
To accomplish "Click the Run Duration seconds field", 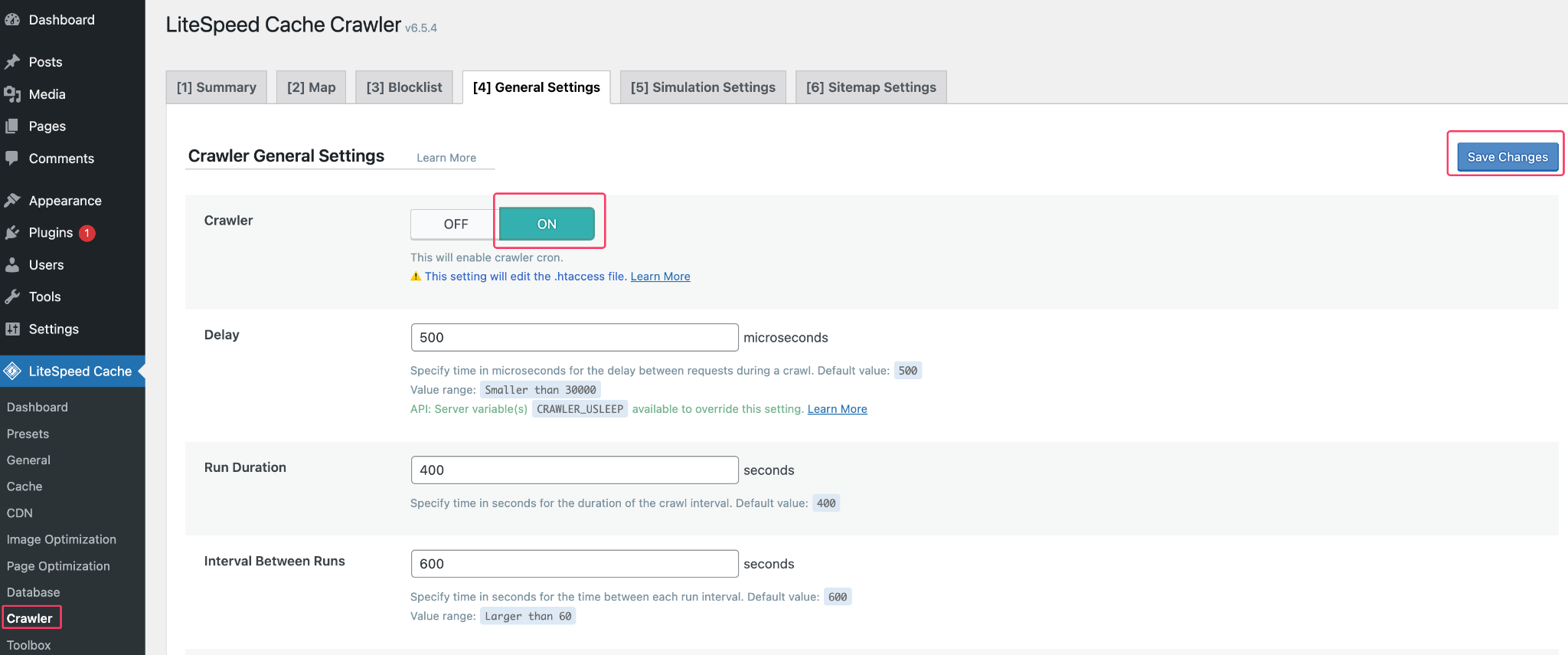I will tap(574, 470).
